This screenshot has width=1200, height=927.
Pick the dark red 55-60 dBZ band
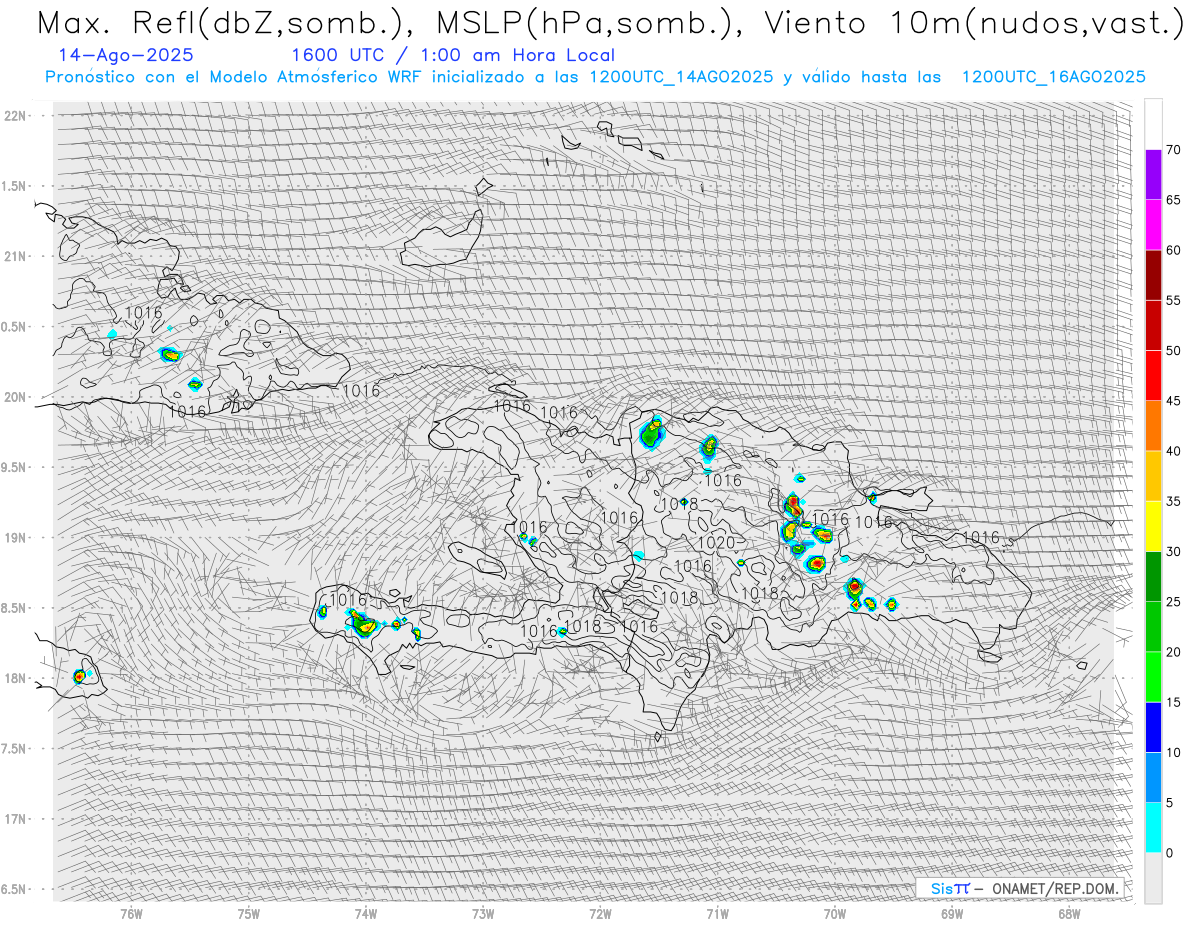(x=1153, y=275)
